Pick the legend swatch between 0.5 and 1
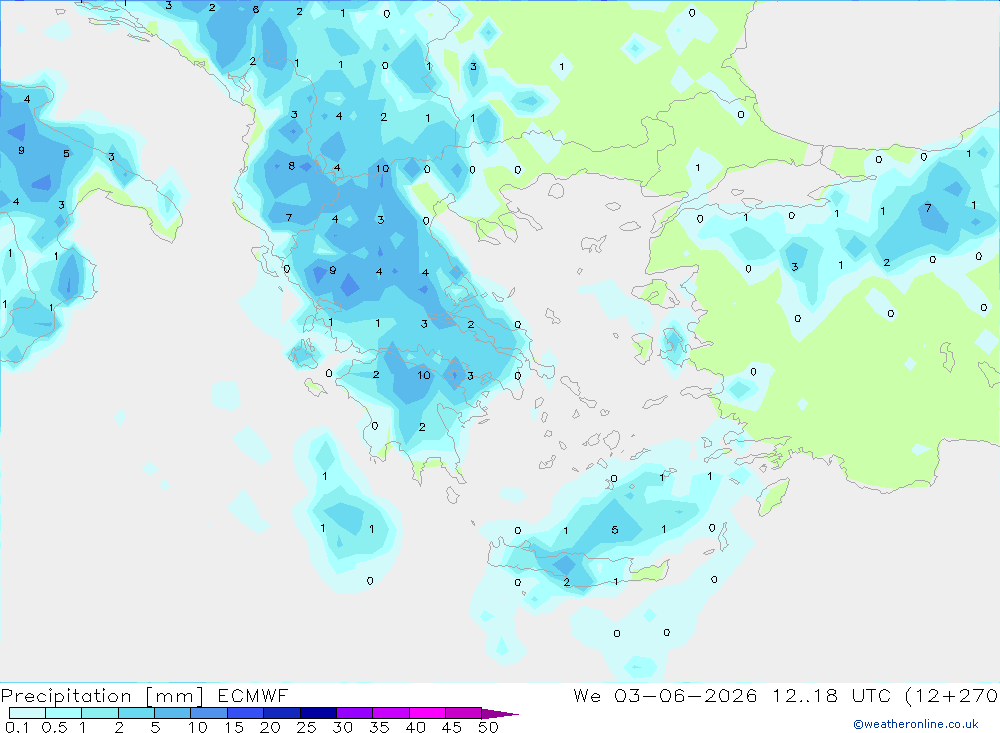The height and width of the screenshot is (733, 1000). pos(64,713)
